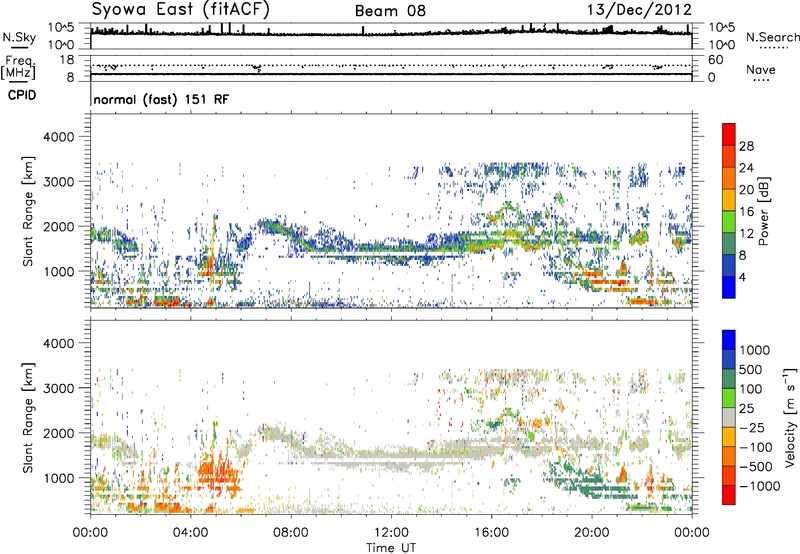This screenshot has height=554, width=800.
Task: Click the blue top of velocity colorbar
Action: pos(729,340)
